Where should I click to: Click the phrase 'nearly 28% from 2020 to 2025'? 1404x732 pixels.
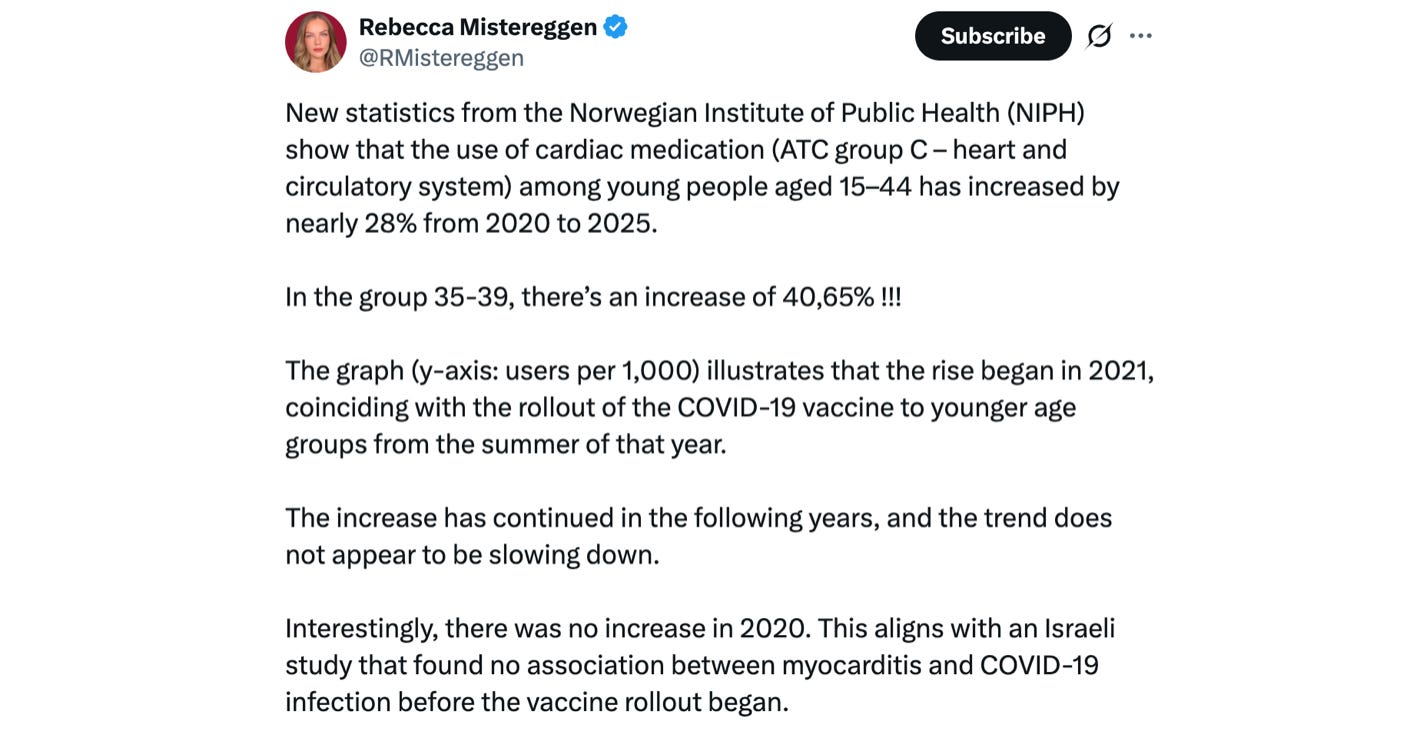point(471,223)
